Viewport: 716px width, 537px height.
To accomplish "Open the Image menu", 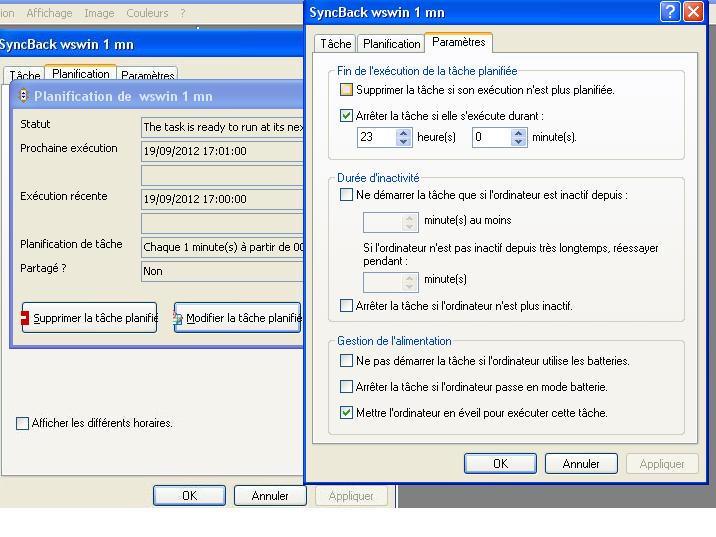I will pos(99,13).
